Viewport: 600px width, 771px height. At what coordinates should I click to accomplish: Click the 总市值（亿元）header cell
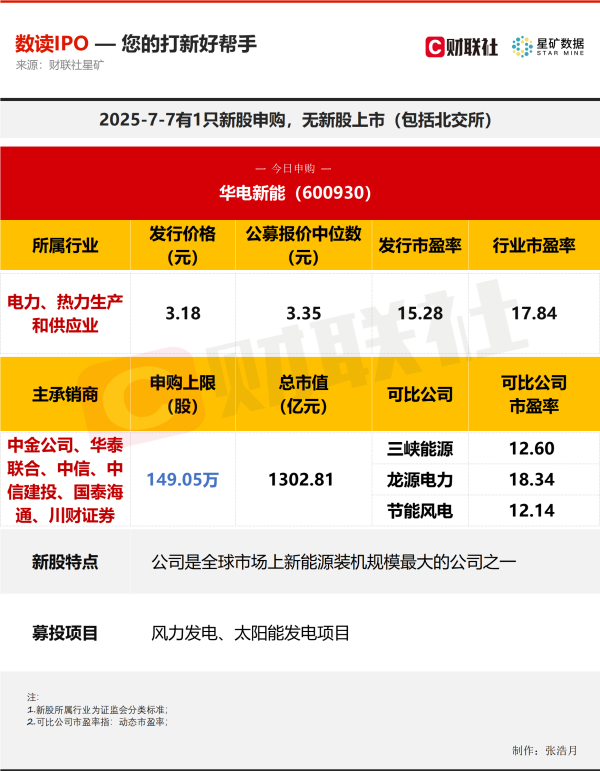point(303,394)
